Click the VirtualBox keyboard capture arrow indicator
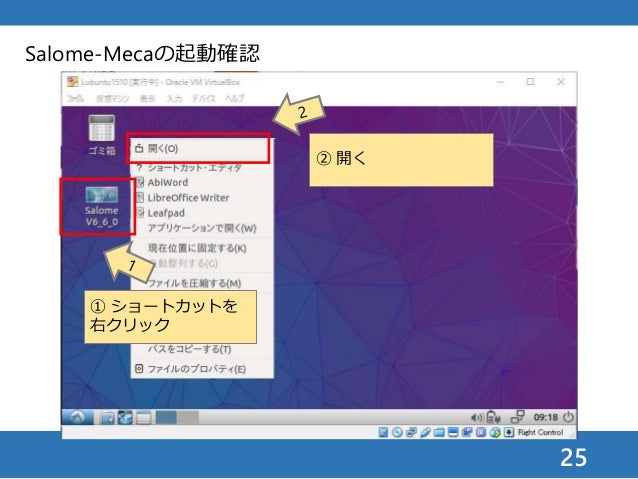 [x=509, y=432]
